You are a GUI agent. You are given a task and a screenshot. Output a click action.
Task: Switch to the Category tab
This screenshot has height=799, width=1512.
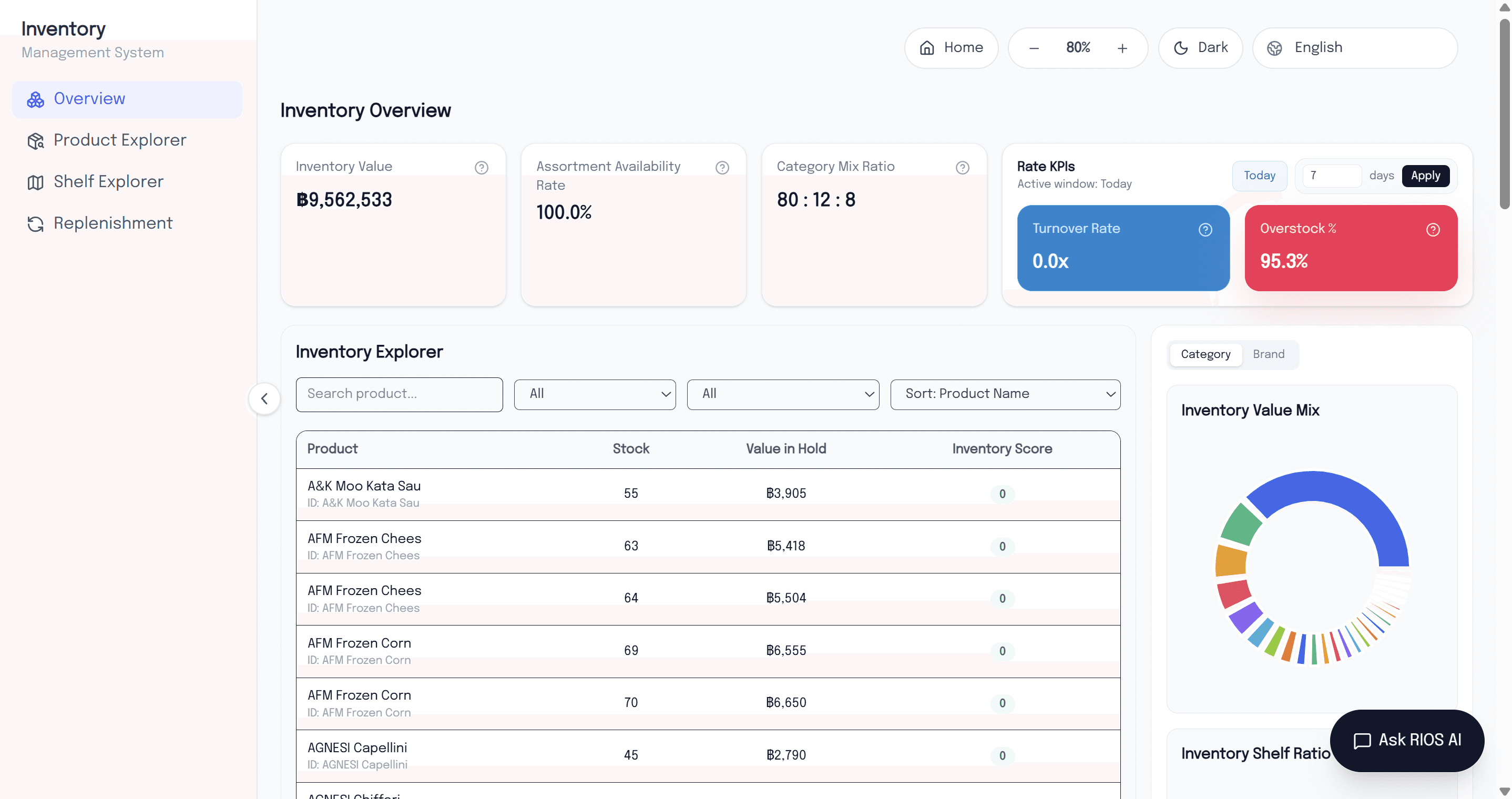click(1205, 355)
